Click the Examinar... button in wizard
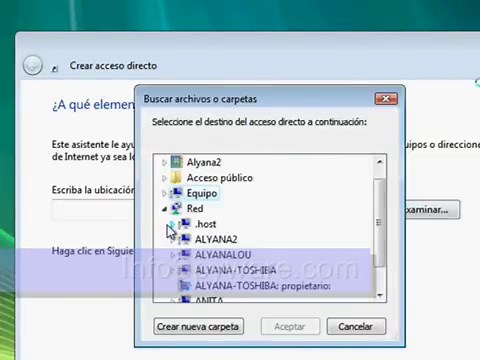This screenshot has height=360, width=480. [x=432, y=210]
